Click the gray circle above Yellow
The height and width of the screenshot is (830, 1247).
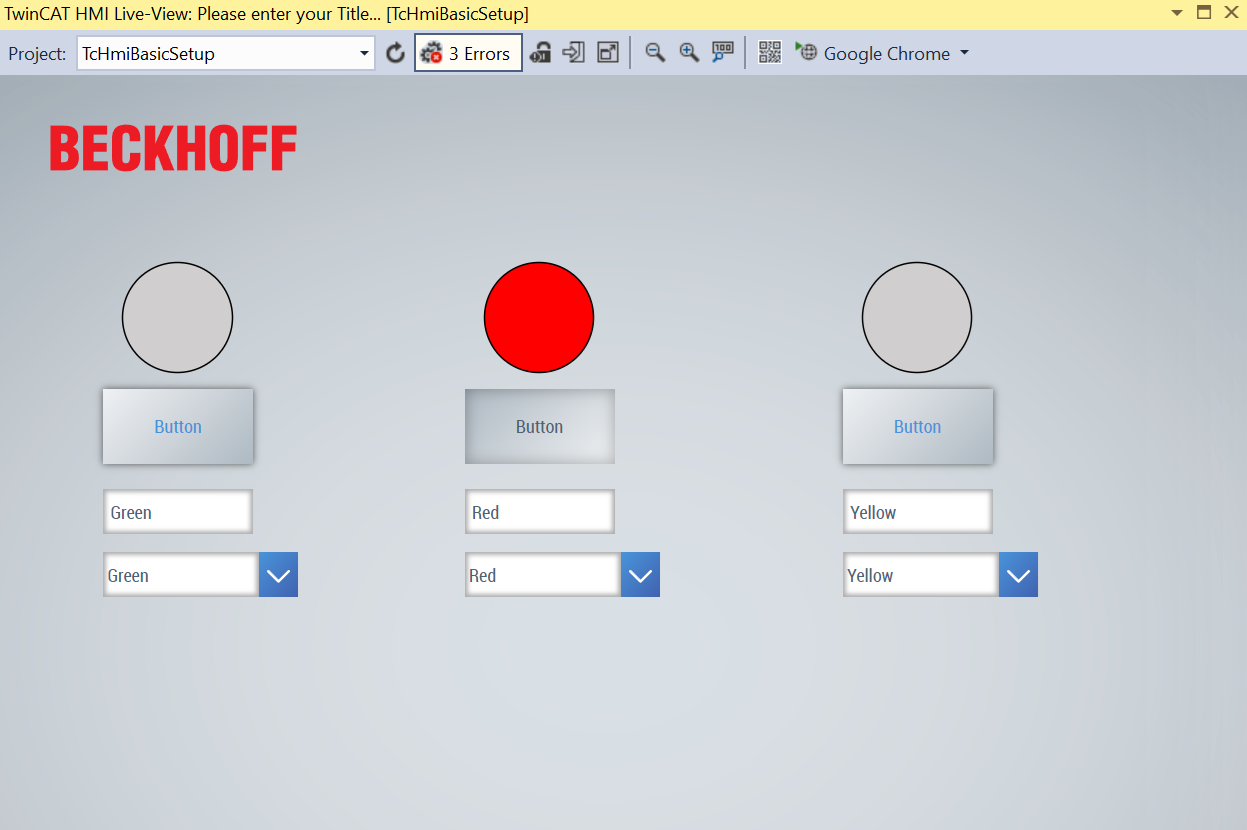[917, 318]
